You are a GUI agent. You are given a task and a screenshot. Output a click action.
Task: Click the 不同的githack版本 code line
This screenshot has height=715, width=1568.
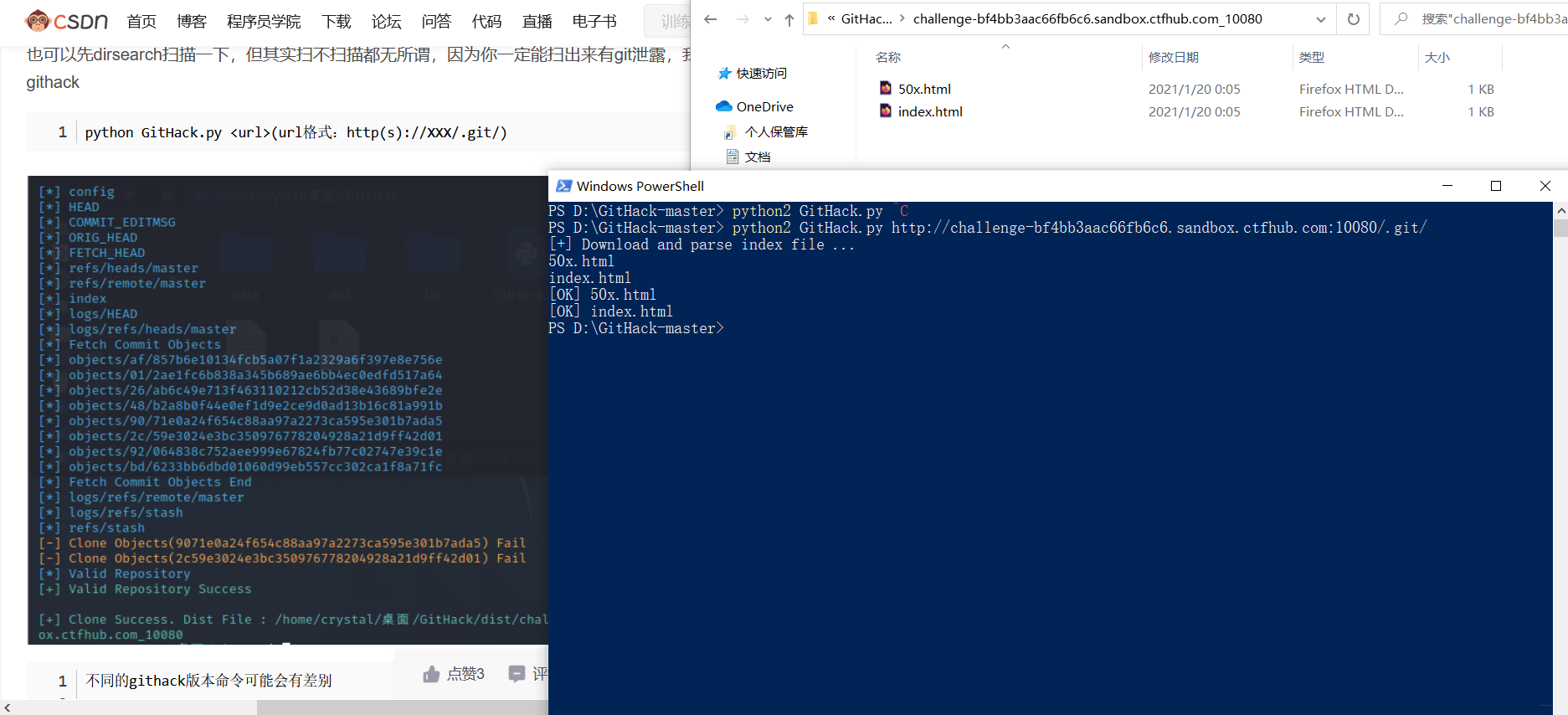(208, 681)
